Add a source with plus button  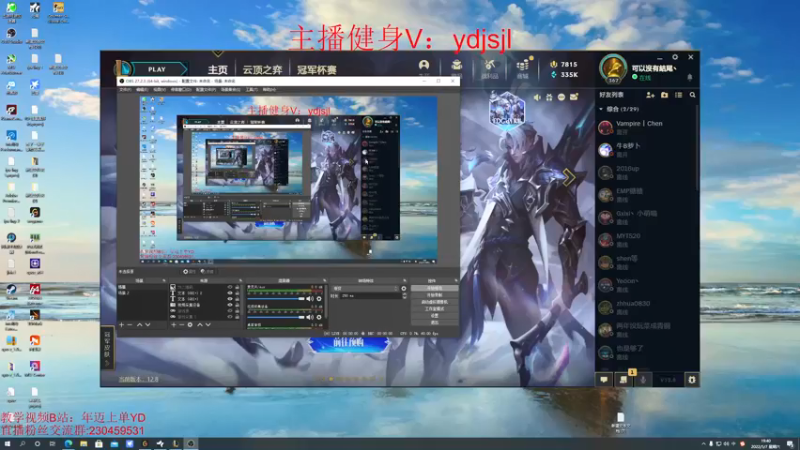[x=173, y=325]
